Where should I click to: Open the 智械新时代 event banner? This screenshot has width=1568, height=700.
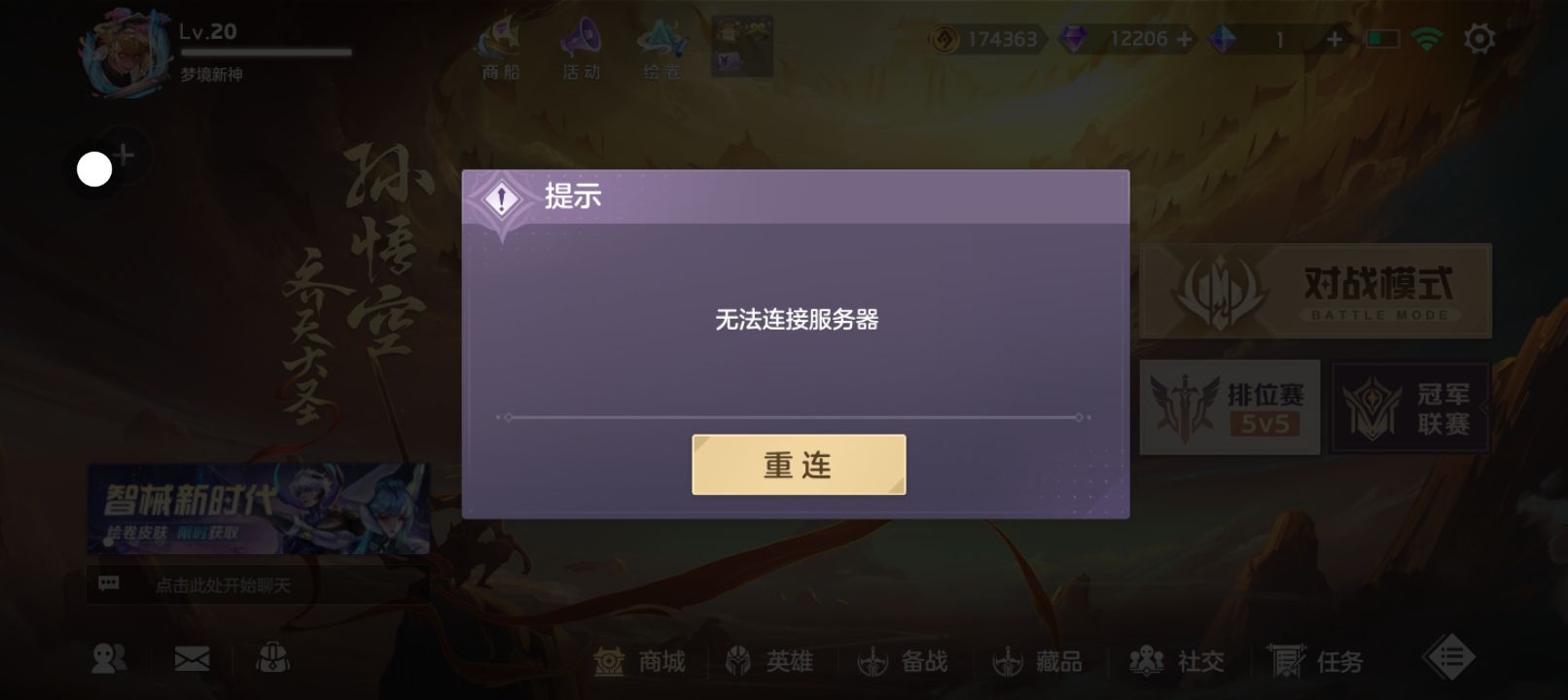pyautogui.click(x=258, y=508)
